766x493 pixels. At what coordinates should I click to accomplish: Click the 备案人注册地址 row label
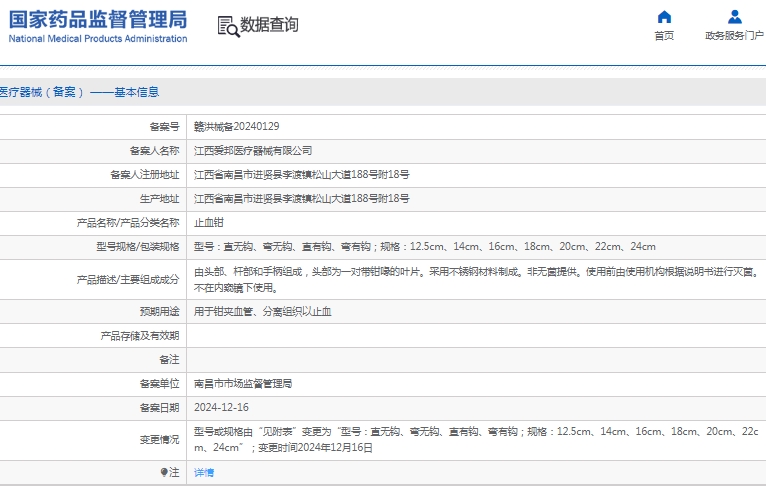[145, 174]
